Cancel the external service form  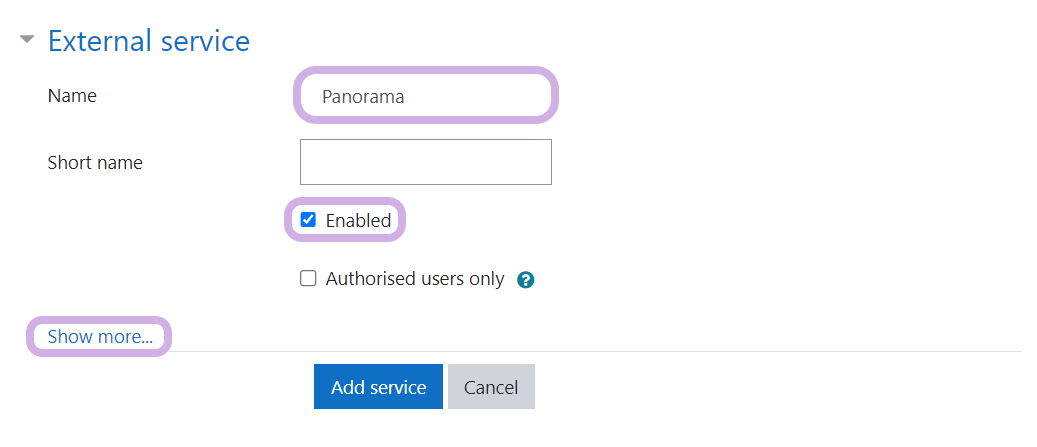coord(491,387)
